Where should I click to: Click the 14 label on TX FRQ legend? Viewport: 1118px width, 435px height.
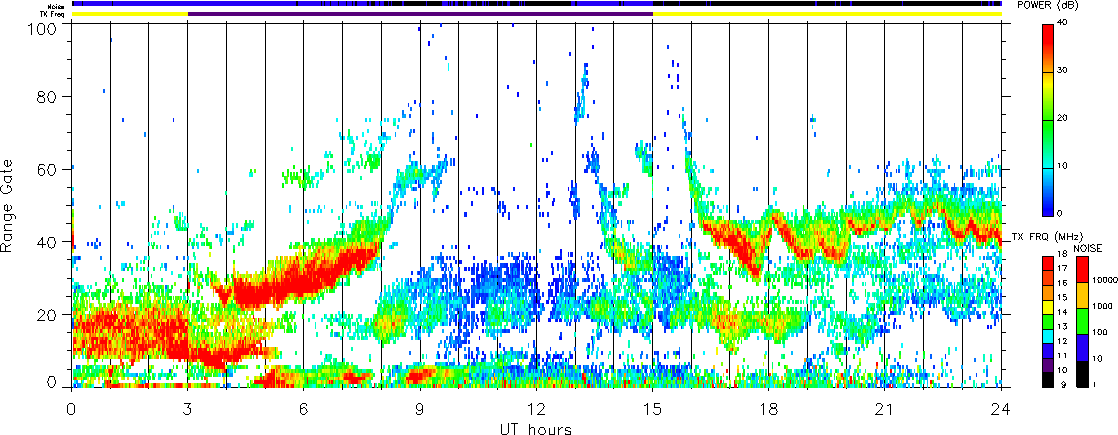point(1062,312)
